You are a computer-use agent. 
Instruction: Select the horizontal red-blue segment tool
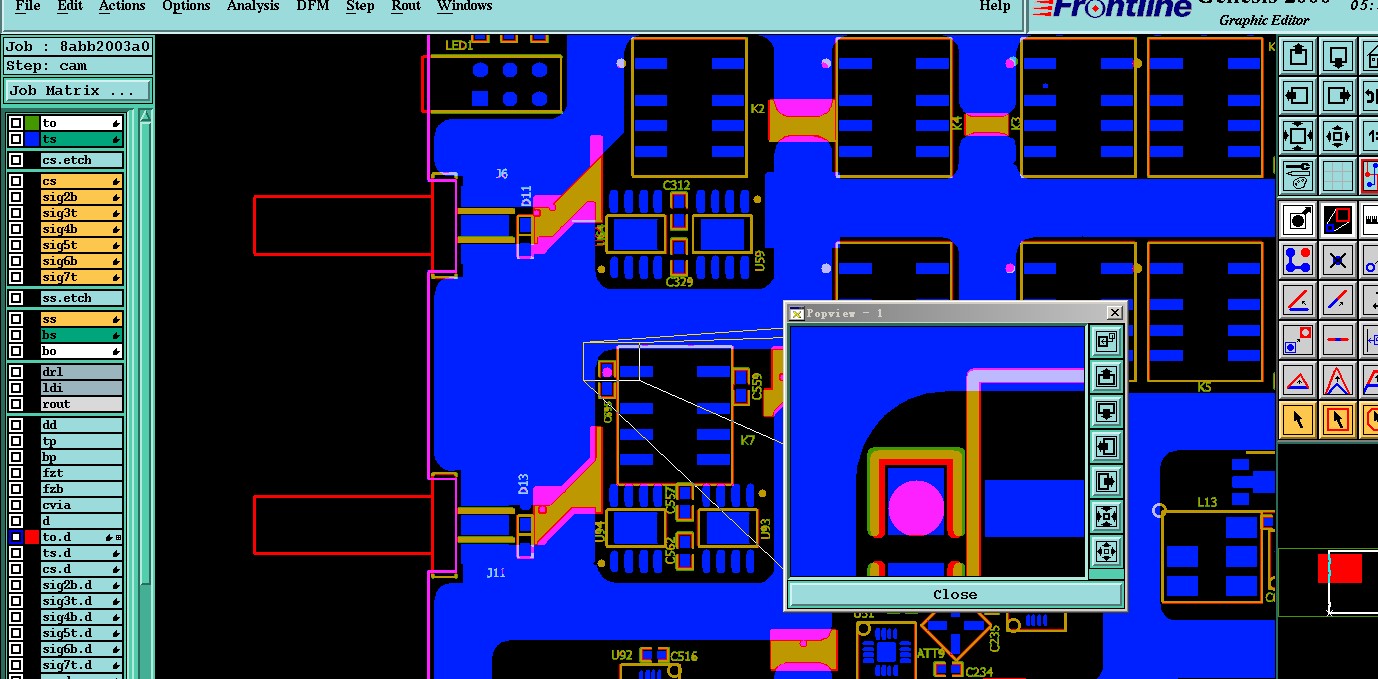pyautogui.click(x=1338, y=339)
